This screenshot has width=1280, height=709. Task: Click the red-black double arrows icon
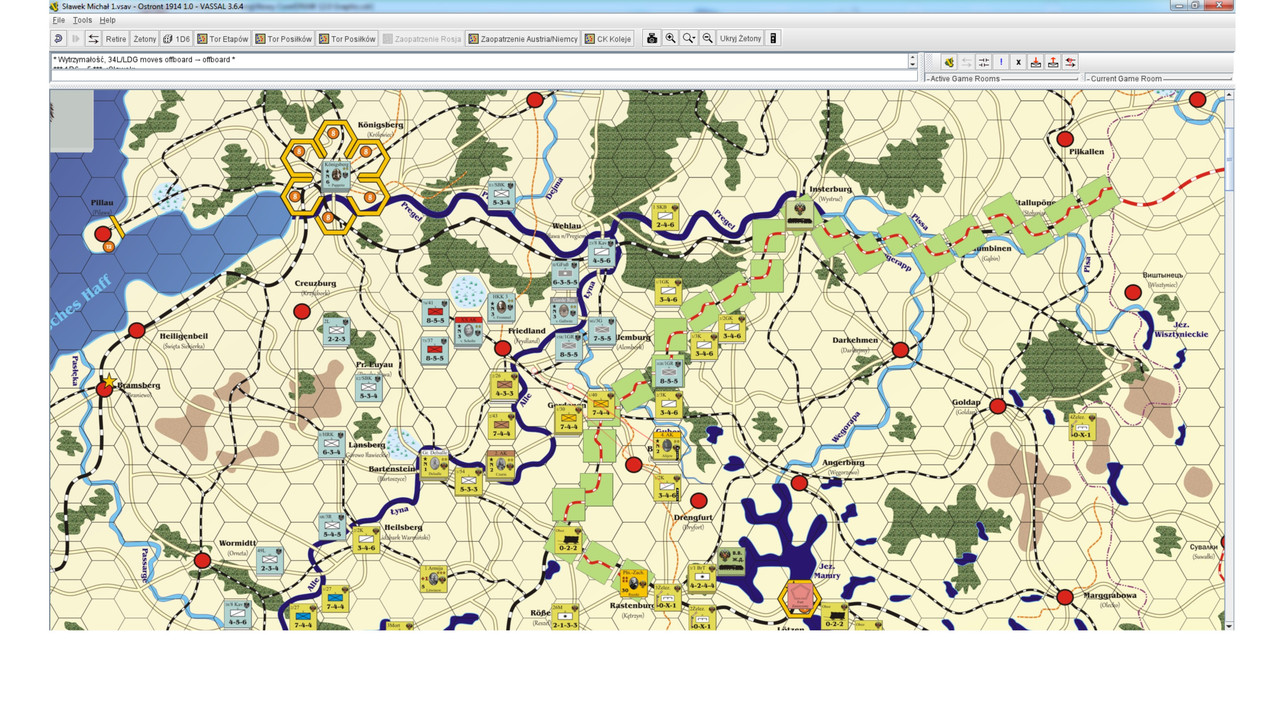click(1070, 62)
